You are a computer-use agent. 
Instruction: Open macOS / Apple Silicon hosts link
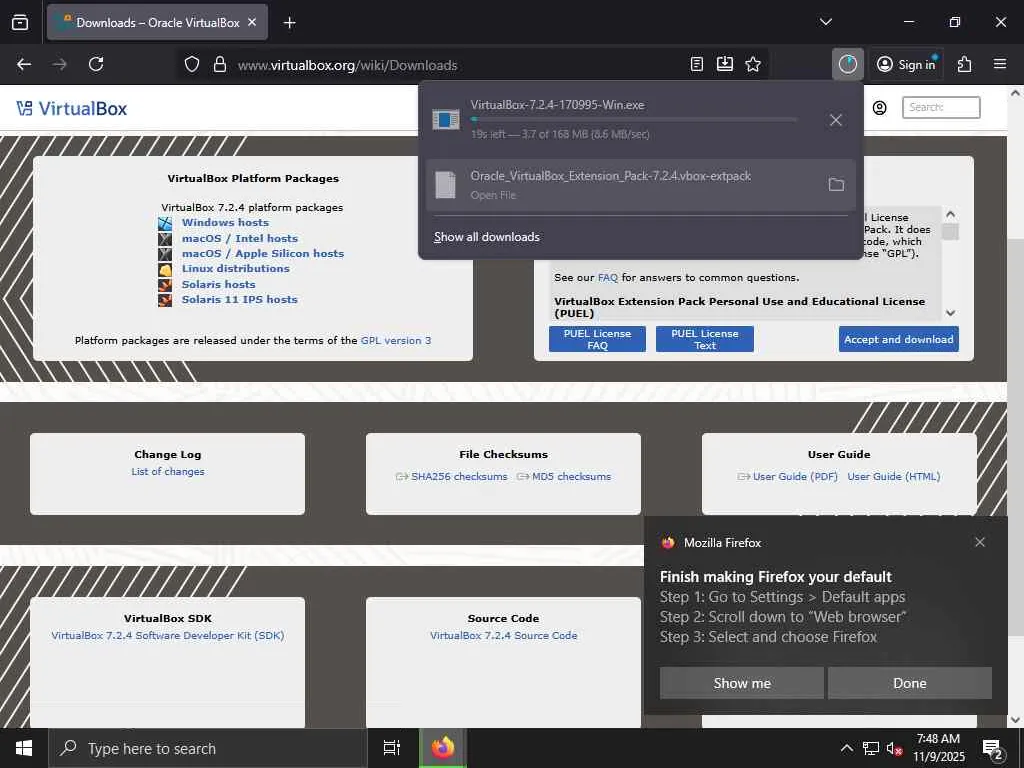(x=263, y=253)
